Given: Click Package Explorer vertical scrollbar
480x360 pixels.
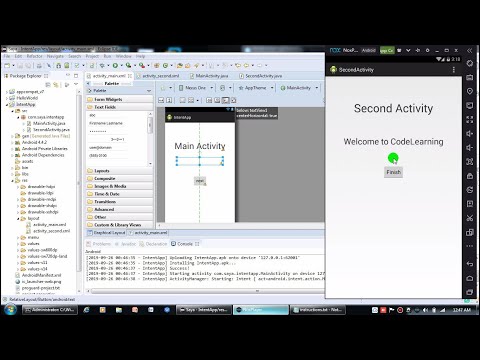Looking at the screenshot, I should coord(79,182).
